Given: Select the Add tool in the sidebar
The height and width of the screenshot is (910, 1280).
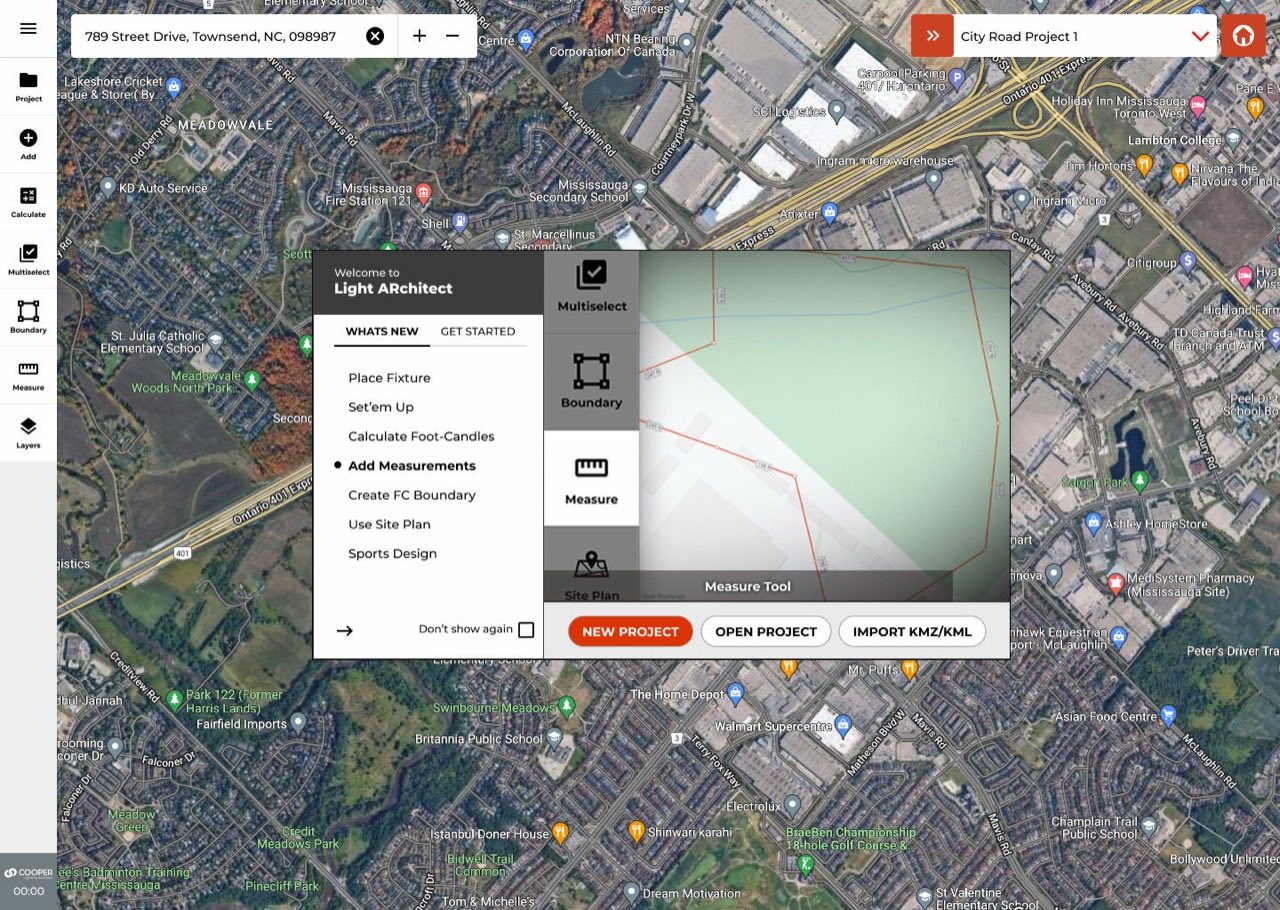Looking at the screenshot, I should coord(28,145).
